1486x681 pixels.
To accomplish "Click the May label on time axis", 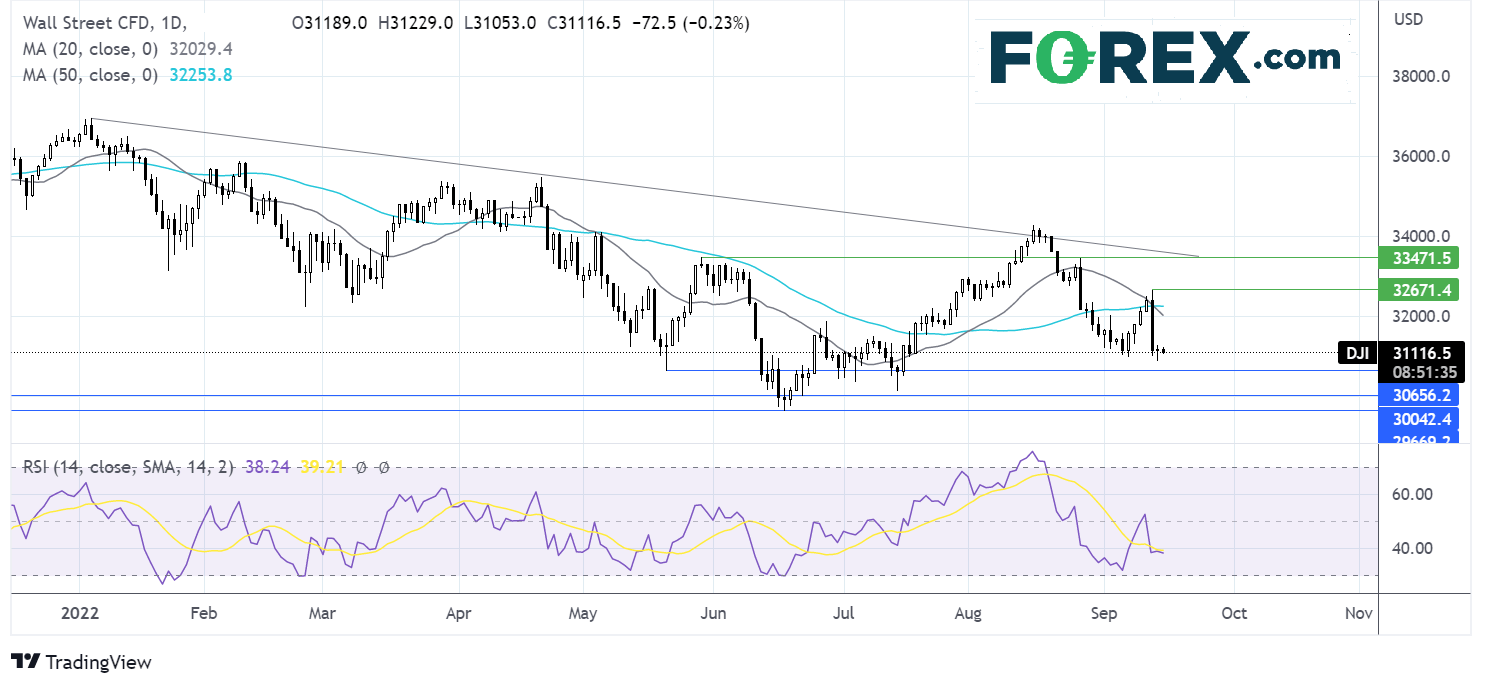I will [x=584, y=613].
